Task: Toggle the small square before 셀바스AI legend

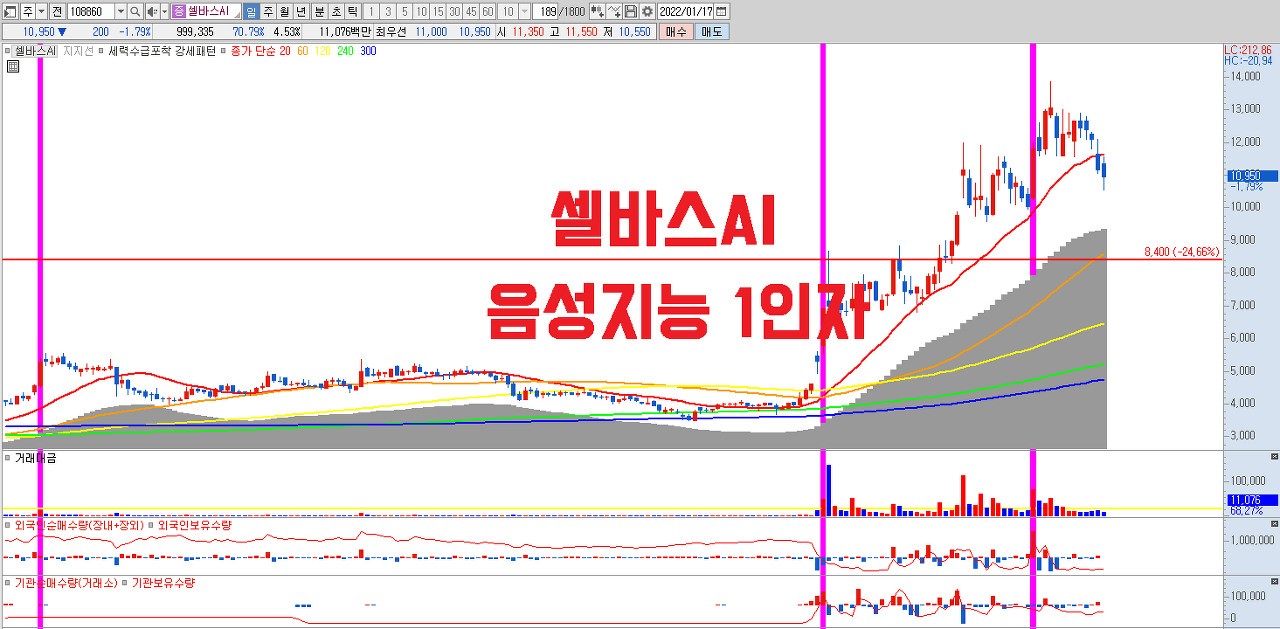Action: click(7, 50)
